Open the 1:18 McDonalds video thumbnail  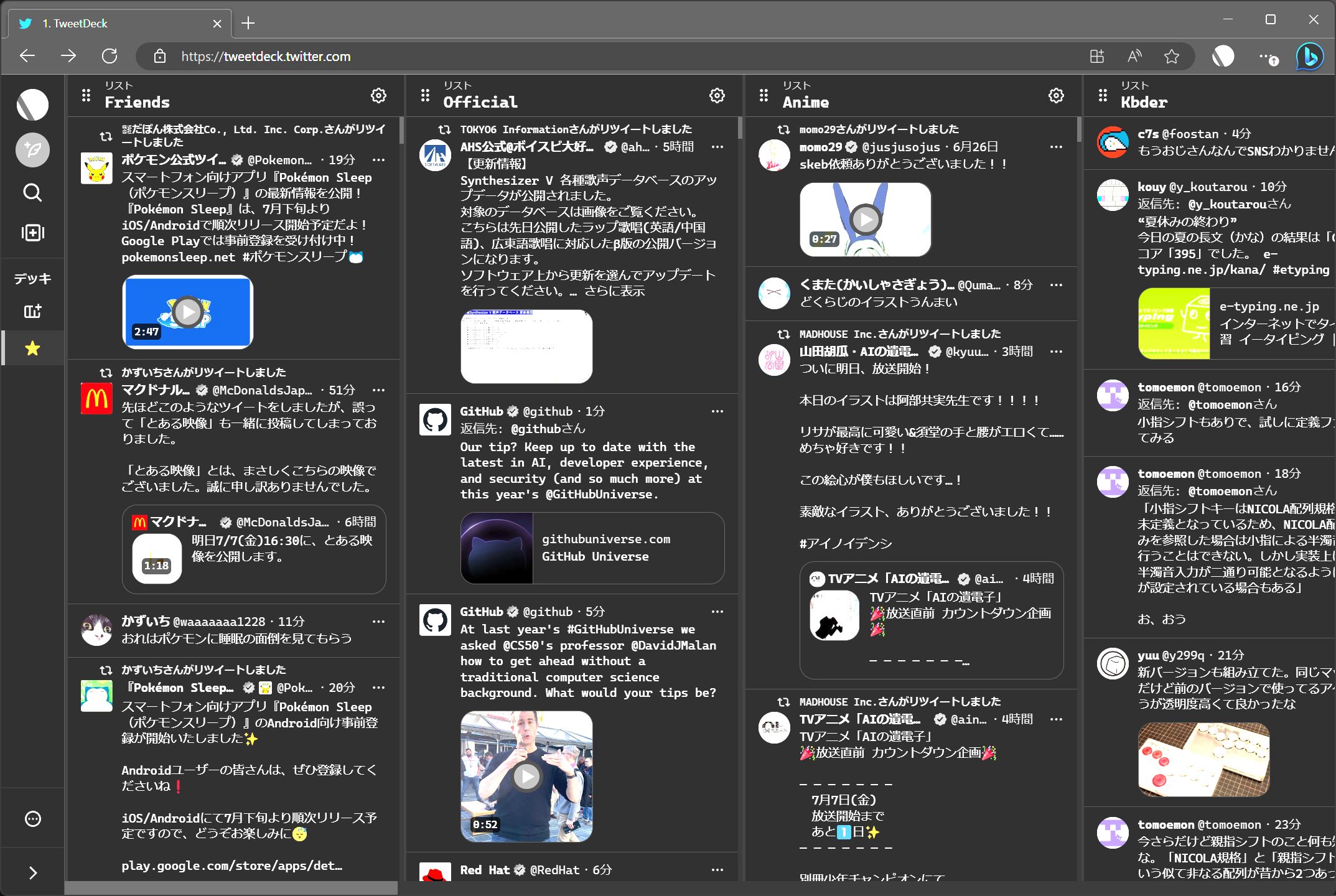[x=157, y=558]
